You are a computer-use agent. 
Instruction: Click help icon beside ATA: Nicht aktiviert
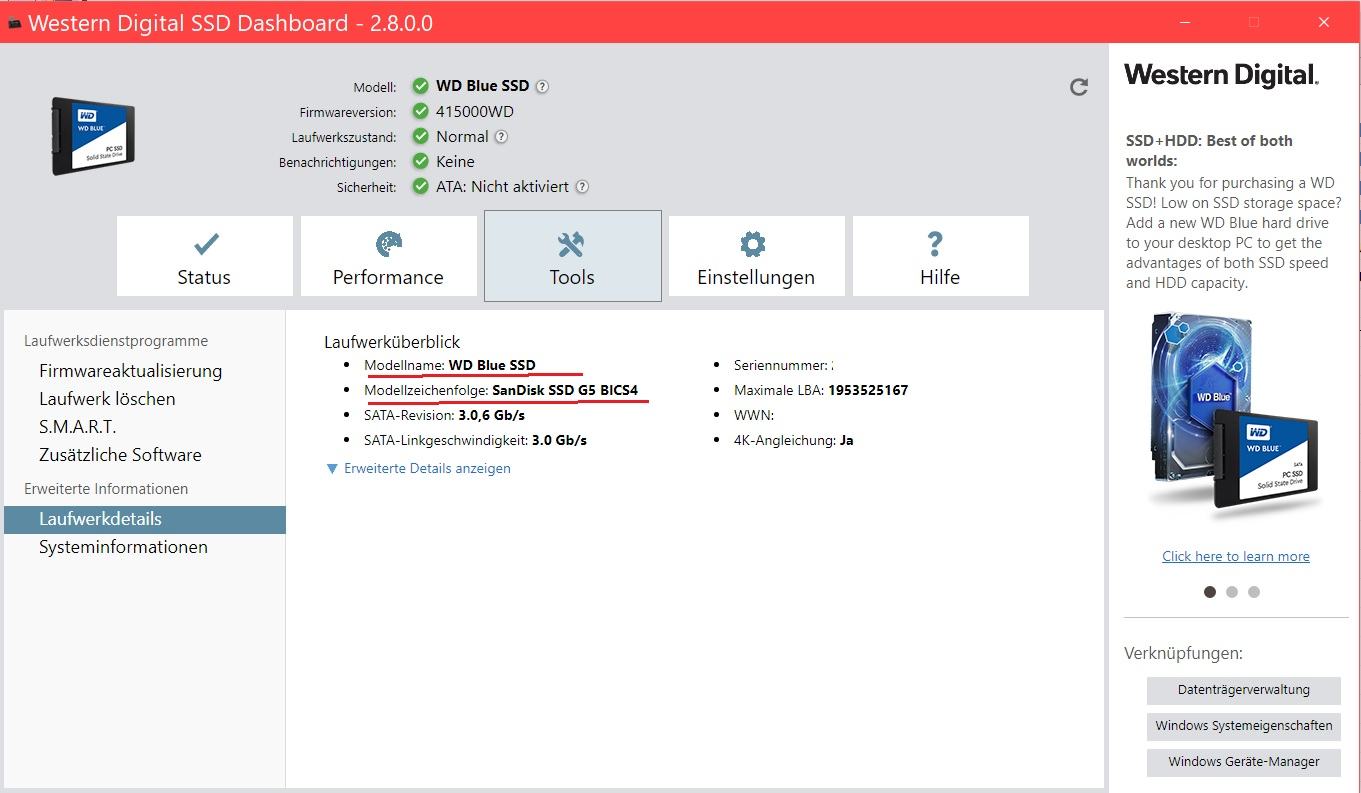582,187
